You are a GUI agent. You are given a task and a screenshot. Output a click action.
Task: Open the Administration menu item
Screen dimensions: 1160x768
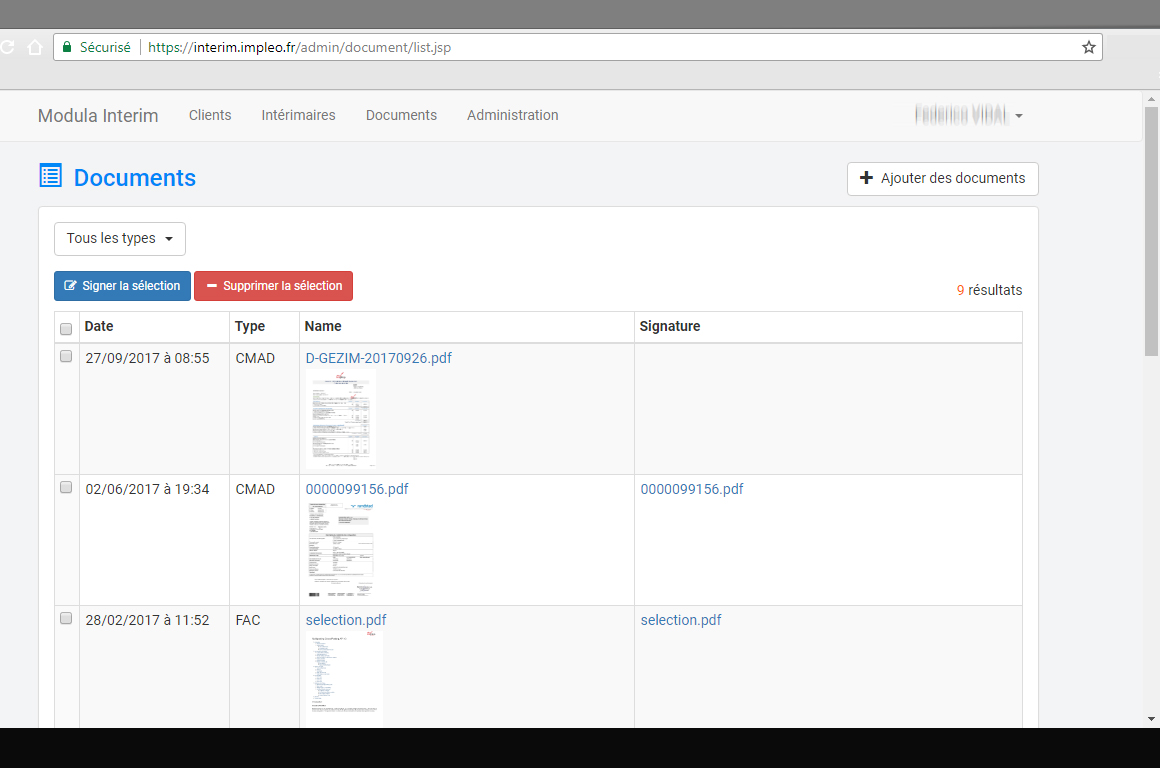click(512, 115)
